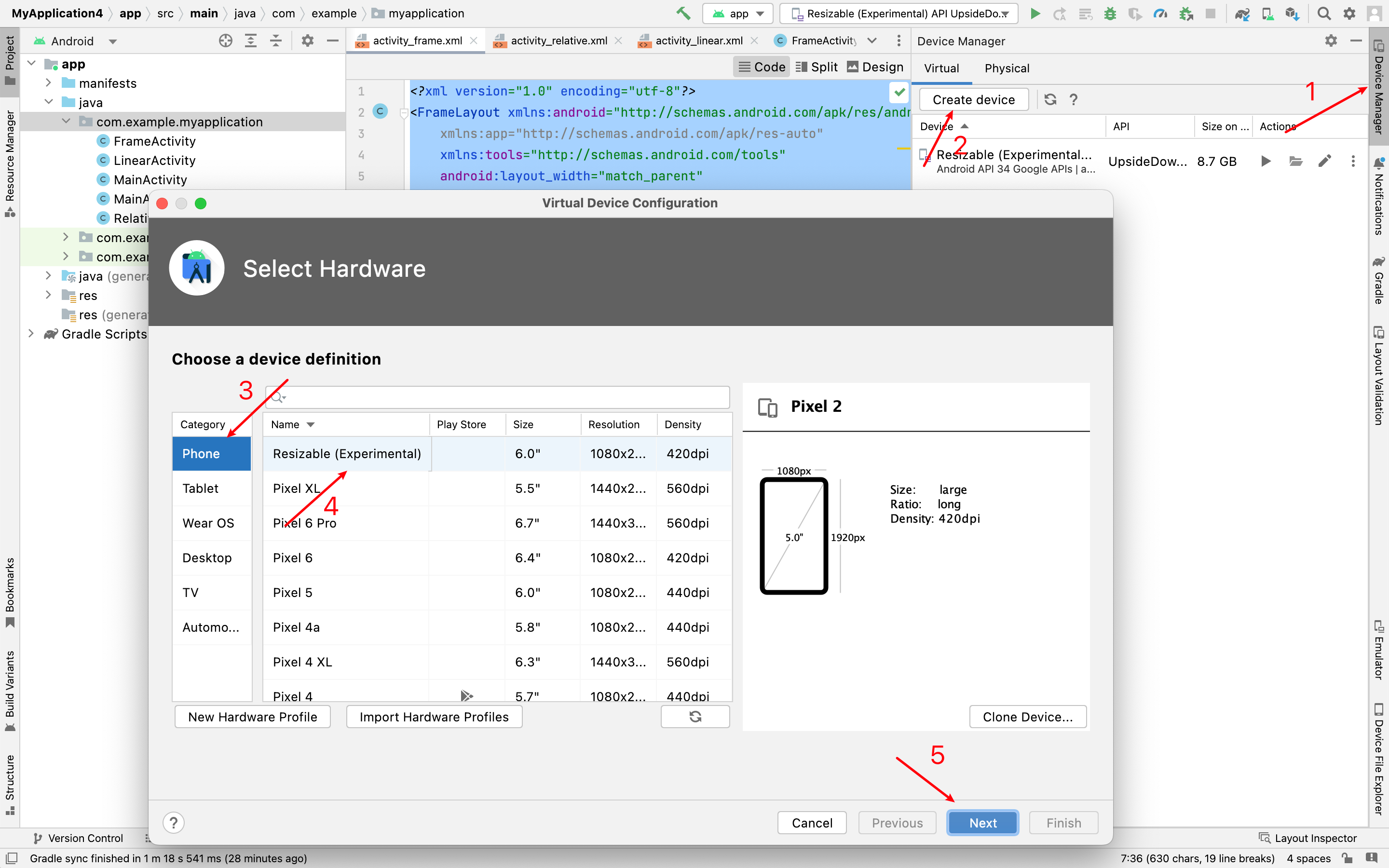Viewport: 1389px width, 868px height.
Task: Open the activity_relative.xml editor tab
Action: pos(558,41)
